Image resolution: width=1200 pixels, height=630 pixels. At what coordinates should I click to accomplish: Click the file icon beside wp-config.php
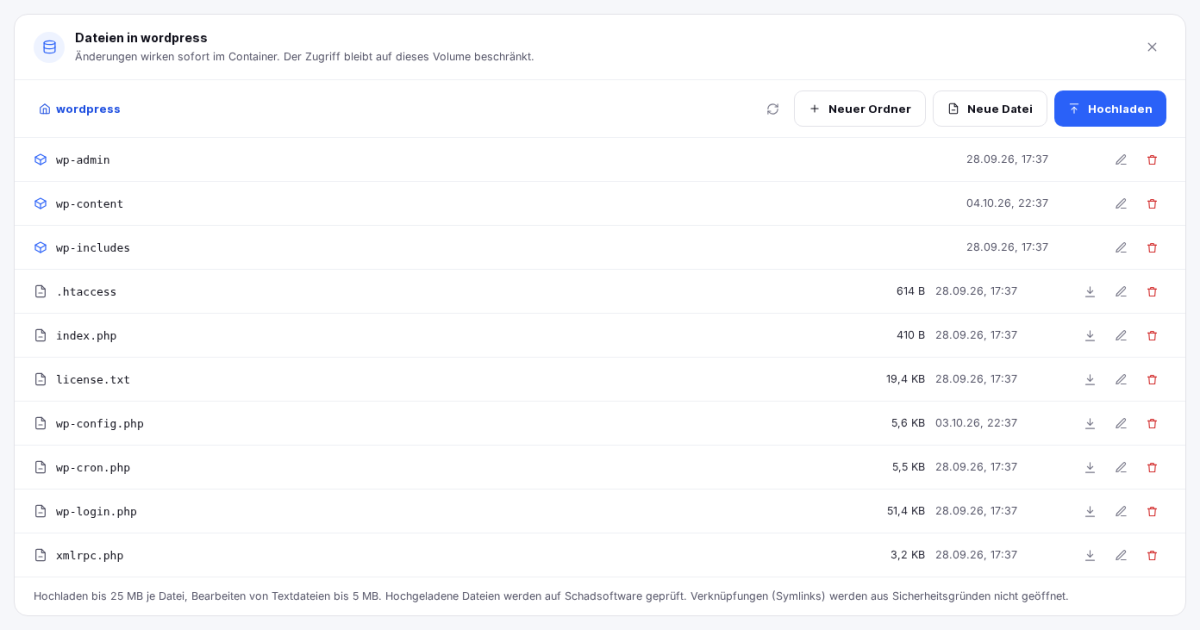point(41,424)
